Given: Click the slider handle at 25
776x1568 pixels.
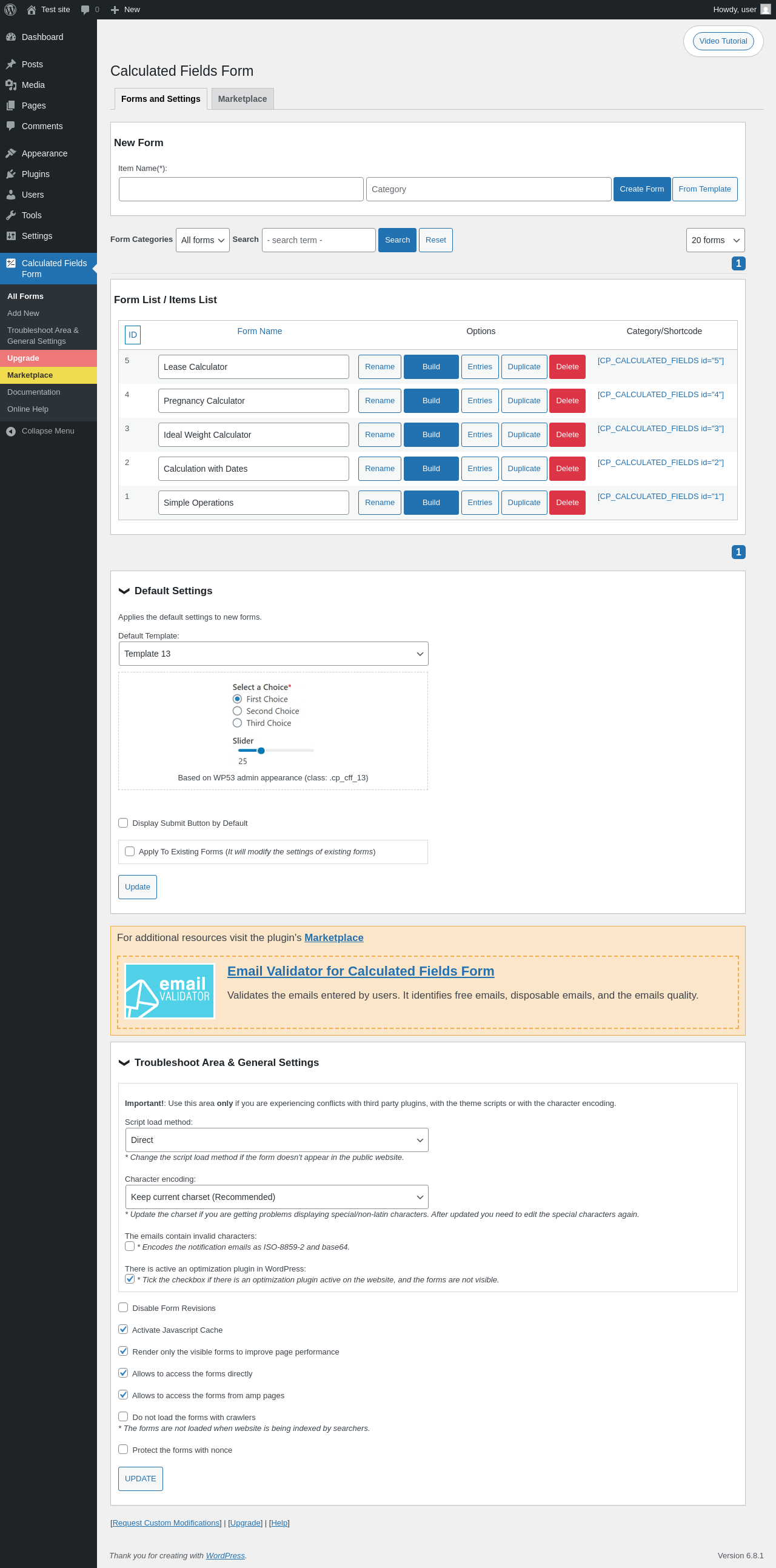Looking at the screenshot, I should pos(261,751).
